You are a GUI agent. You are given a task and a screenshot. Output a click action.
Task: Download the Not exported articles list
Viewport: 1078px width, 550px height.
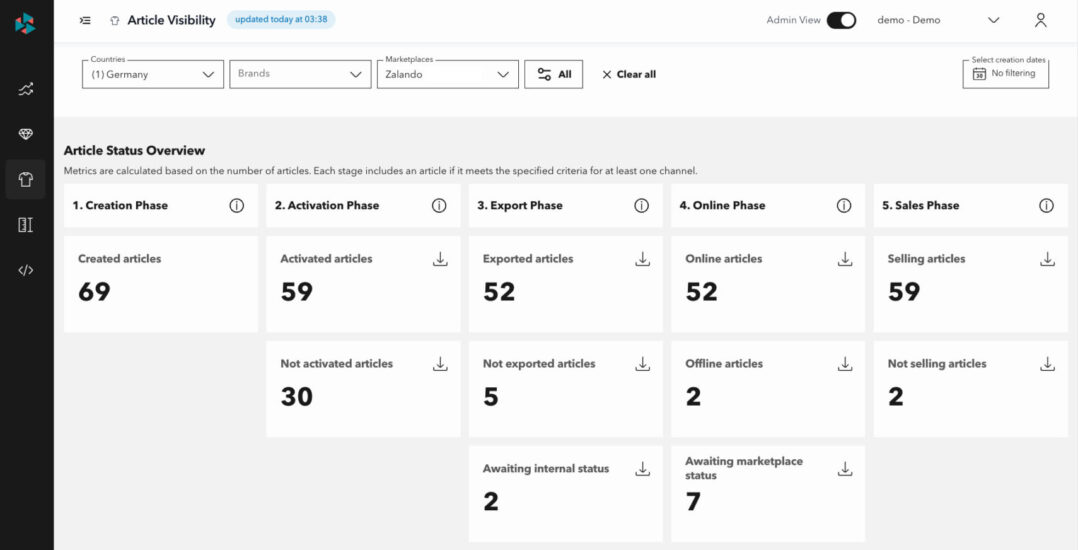[x=642, y=364]
